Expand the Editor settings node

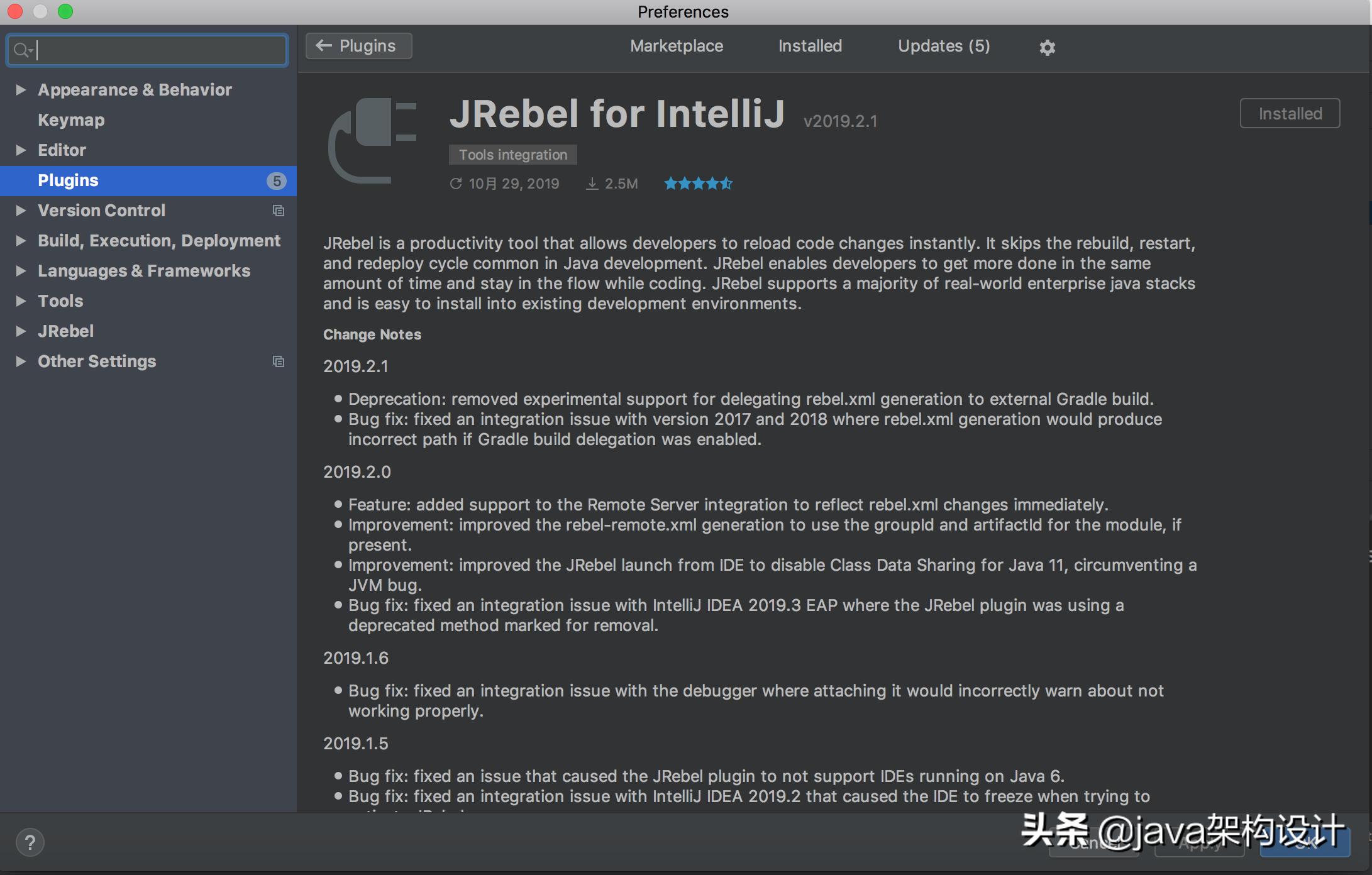pyautogui.click(x=21, y=150)
